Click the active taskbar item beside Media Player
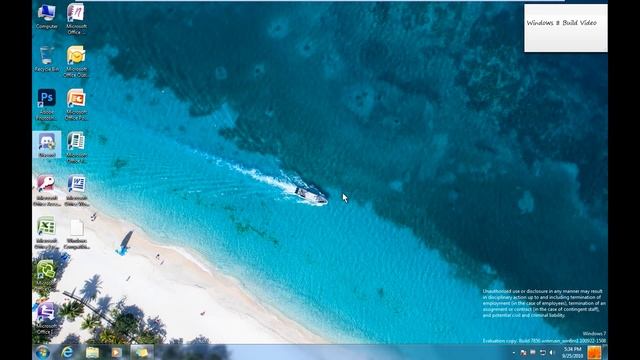Image resolution: width=640 pixels, height=360 pixels. coord(142,352)
